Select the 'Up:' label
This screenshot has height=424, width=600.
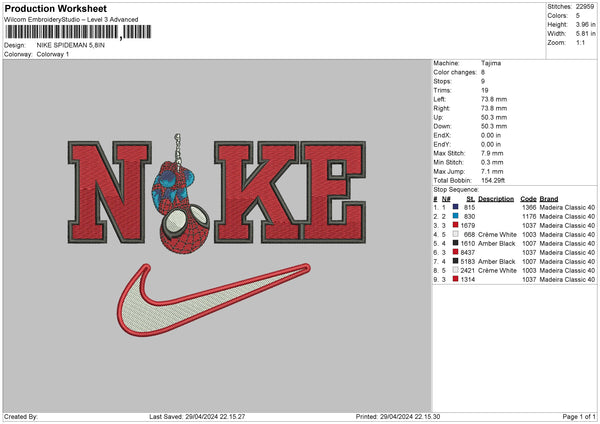[438, 117]
